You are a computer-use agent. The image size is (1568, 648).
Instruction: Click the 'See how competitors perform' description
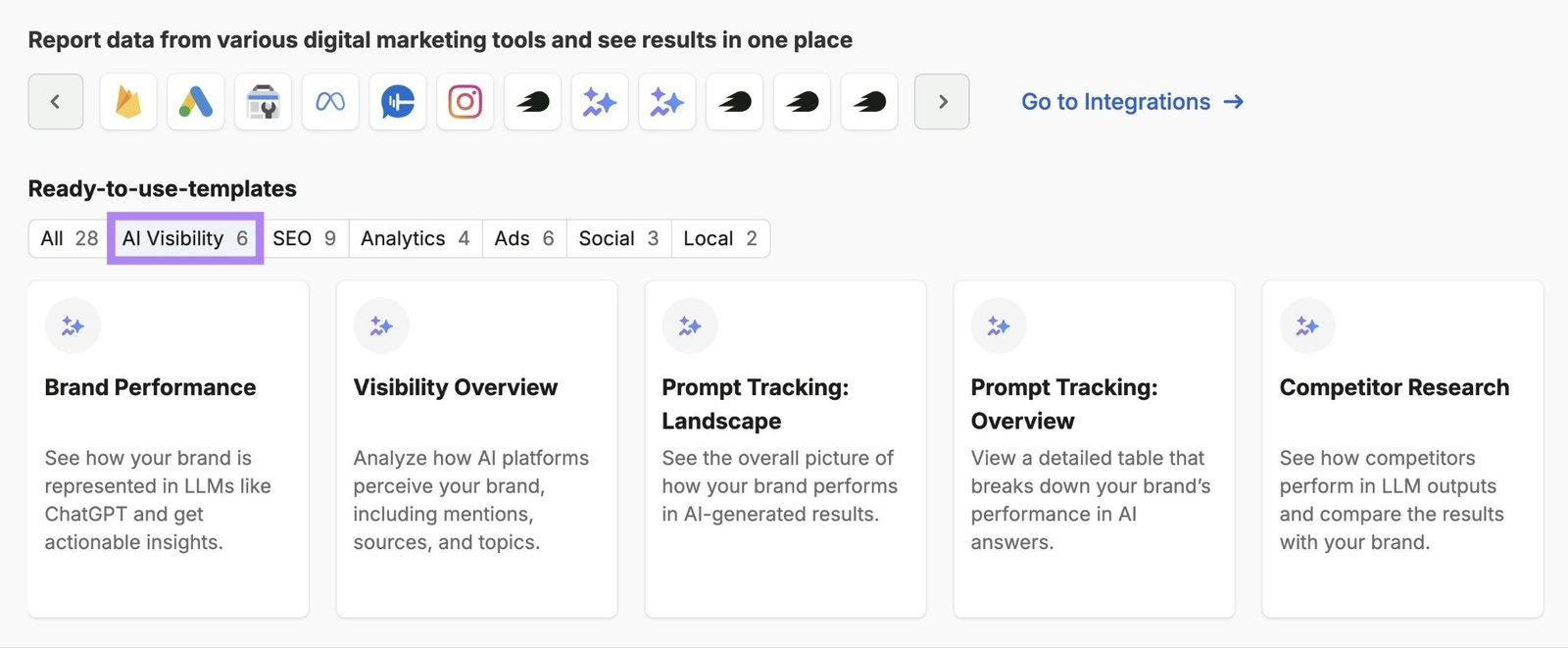[x=1392, y=500]
